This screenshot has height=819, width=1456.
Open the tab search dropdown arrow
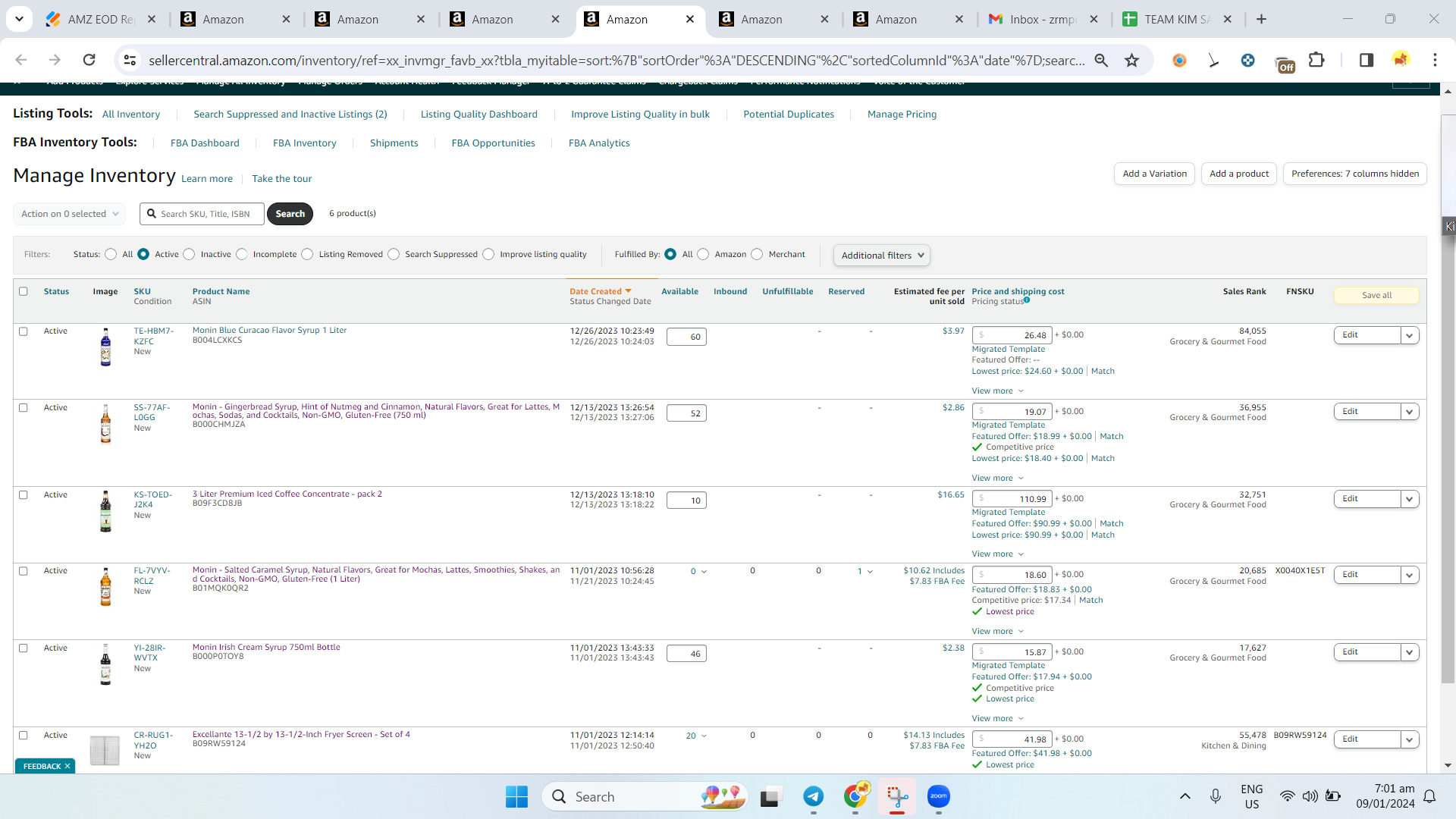[x=19, y=19]
